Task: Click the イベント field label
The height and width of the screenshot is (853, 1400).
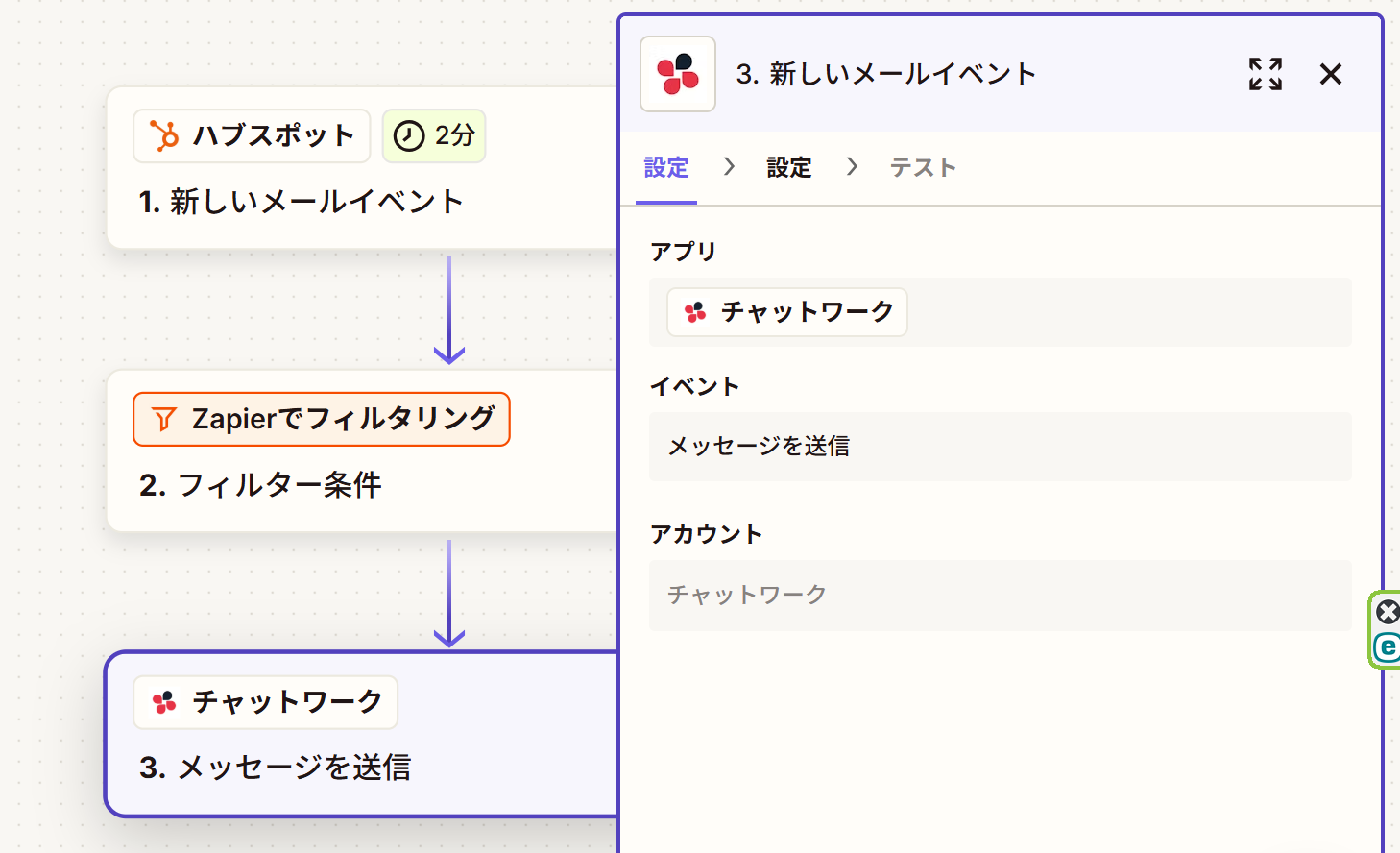Action: pos(694,386)
